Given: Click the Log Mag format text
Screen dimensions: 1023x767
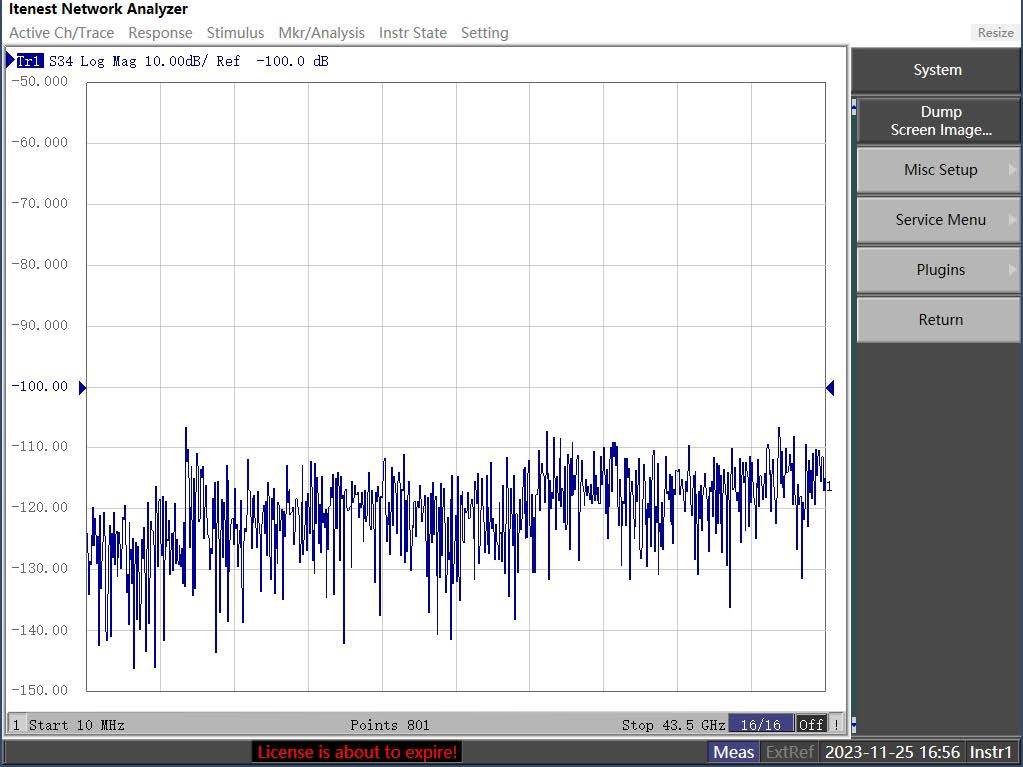Looking at the screenshot, I should click(x=108, y=61).
